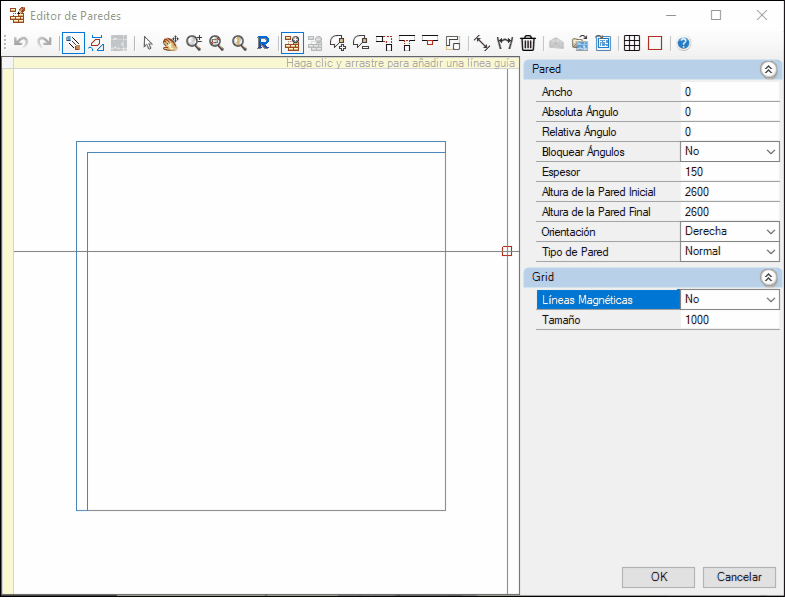Click the Pared section header
This screenshot has height=600, width=785.
tap(651, 69)
